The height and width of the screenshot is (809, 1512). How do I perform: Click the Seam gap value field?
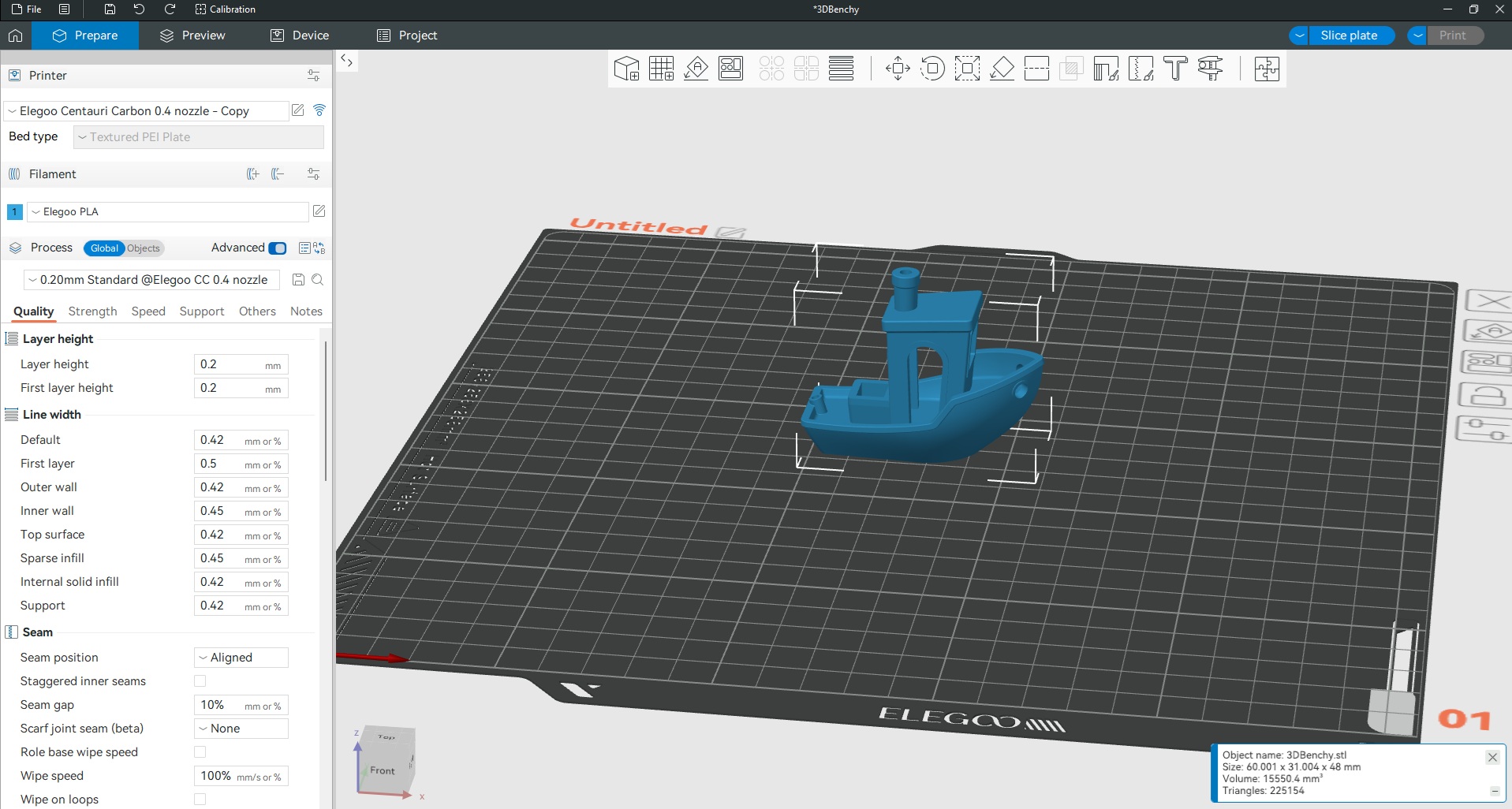(241, 705)
